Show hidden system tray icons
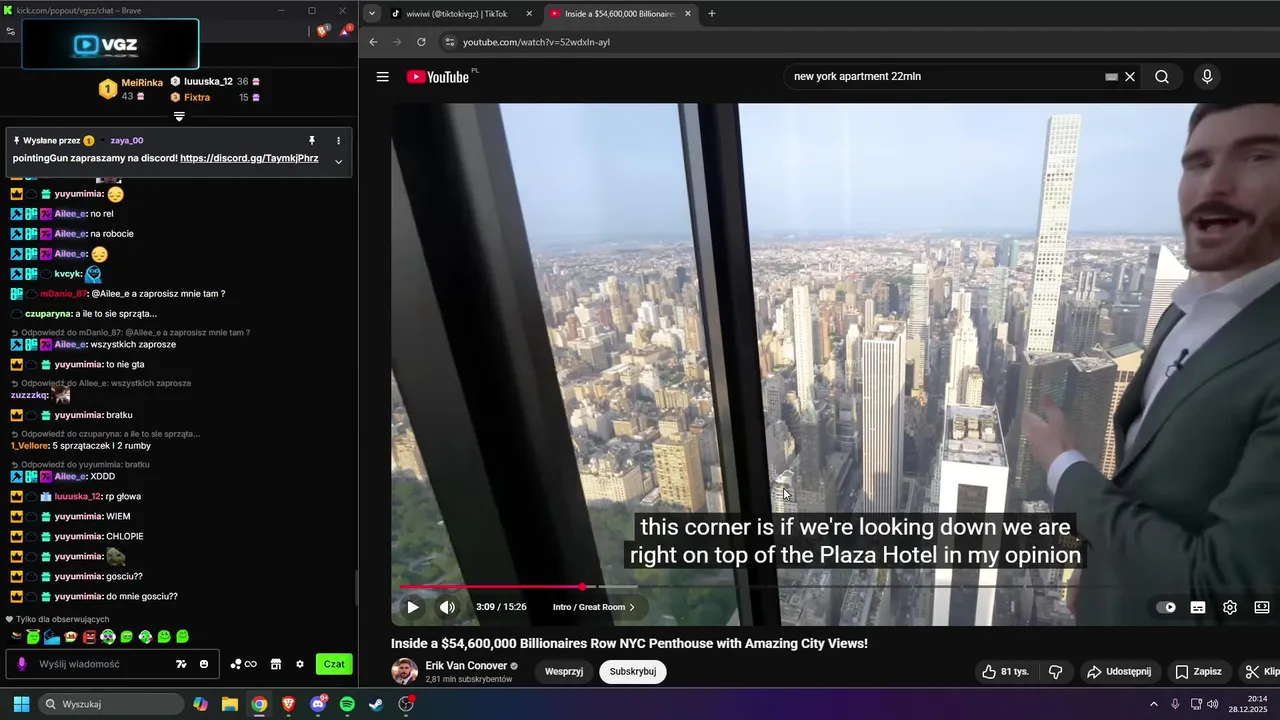The image size is (1280, 720). (1153, 704)
